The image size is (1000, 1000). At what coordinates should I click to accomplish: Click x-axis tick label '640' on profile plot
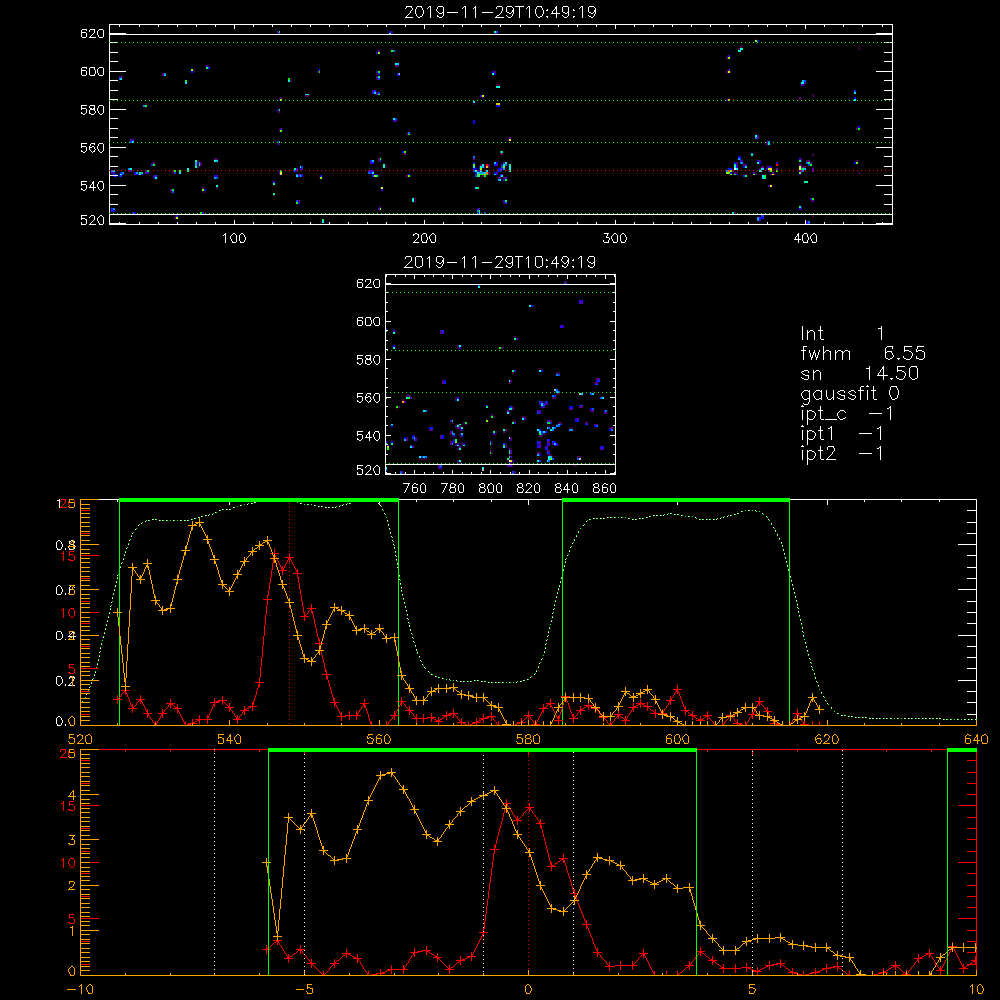click(x=976, y=739)
